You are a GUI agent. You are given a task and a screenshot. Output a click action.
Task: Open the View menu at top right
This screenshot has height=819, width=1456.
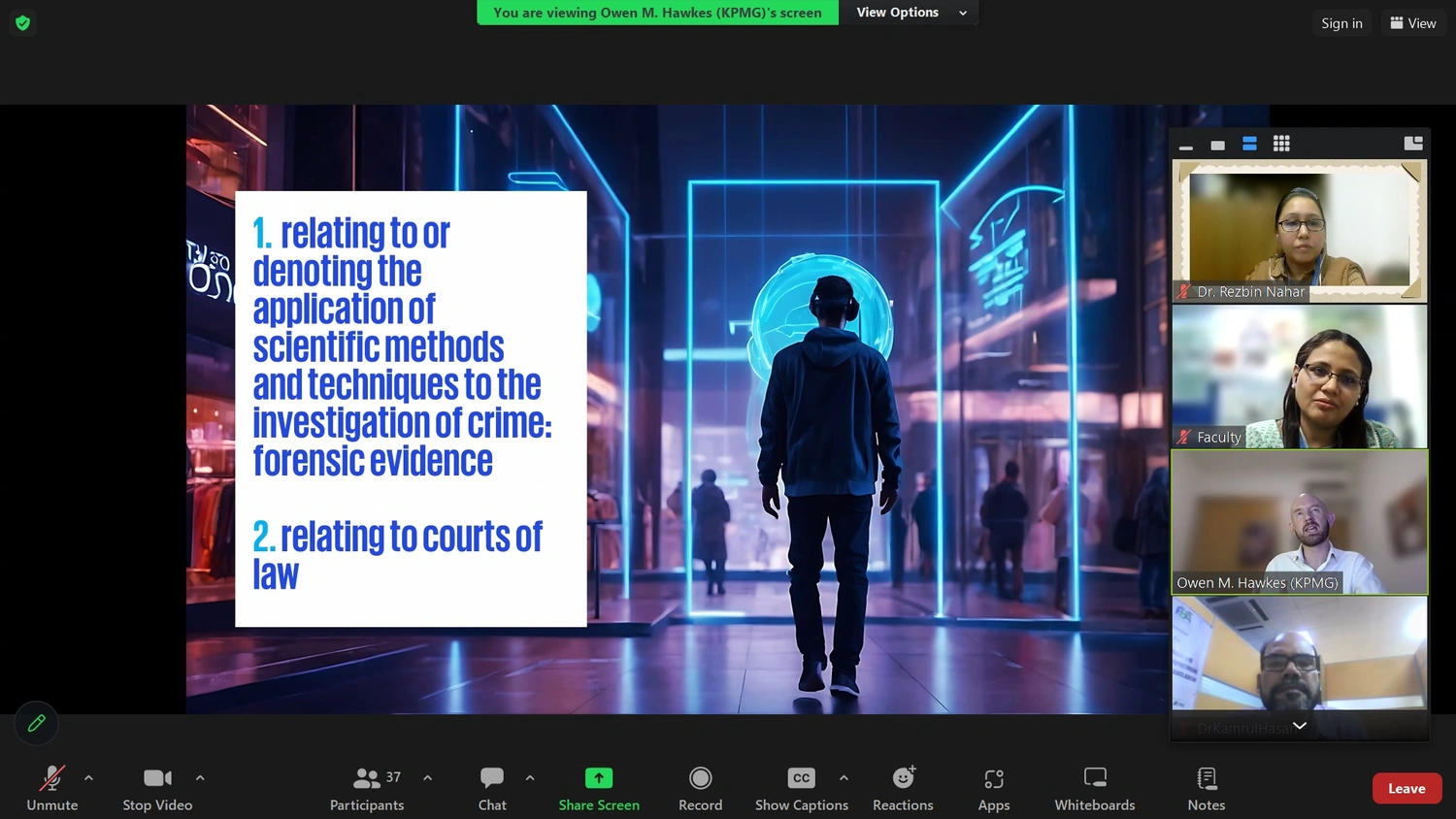click(x=1412, y=23)
